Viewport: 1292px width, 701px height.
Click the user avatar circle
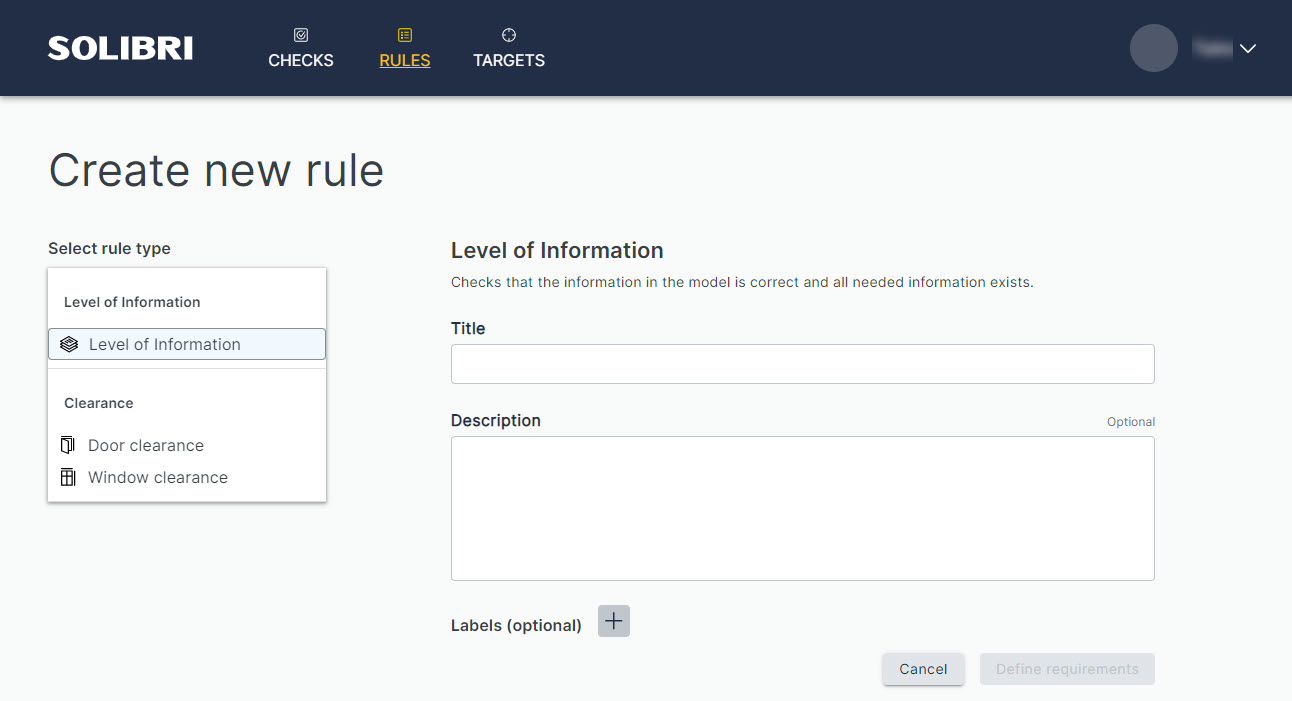click(x=1154, y=48)
